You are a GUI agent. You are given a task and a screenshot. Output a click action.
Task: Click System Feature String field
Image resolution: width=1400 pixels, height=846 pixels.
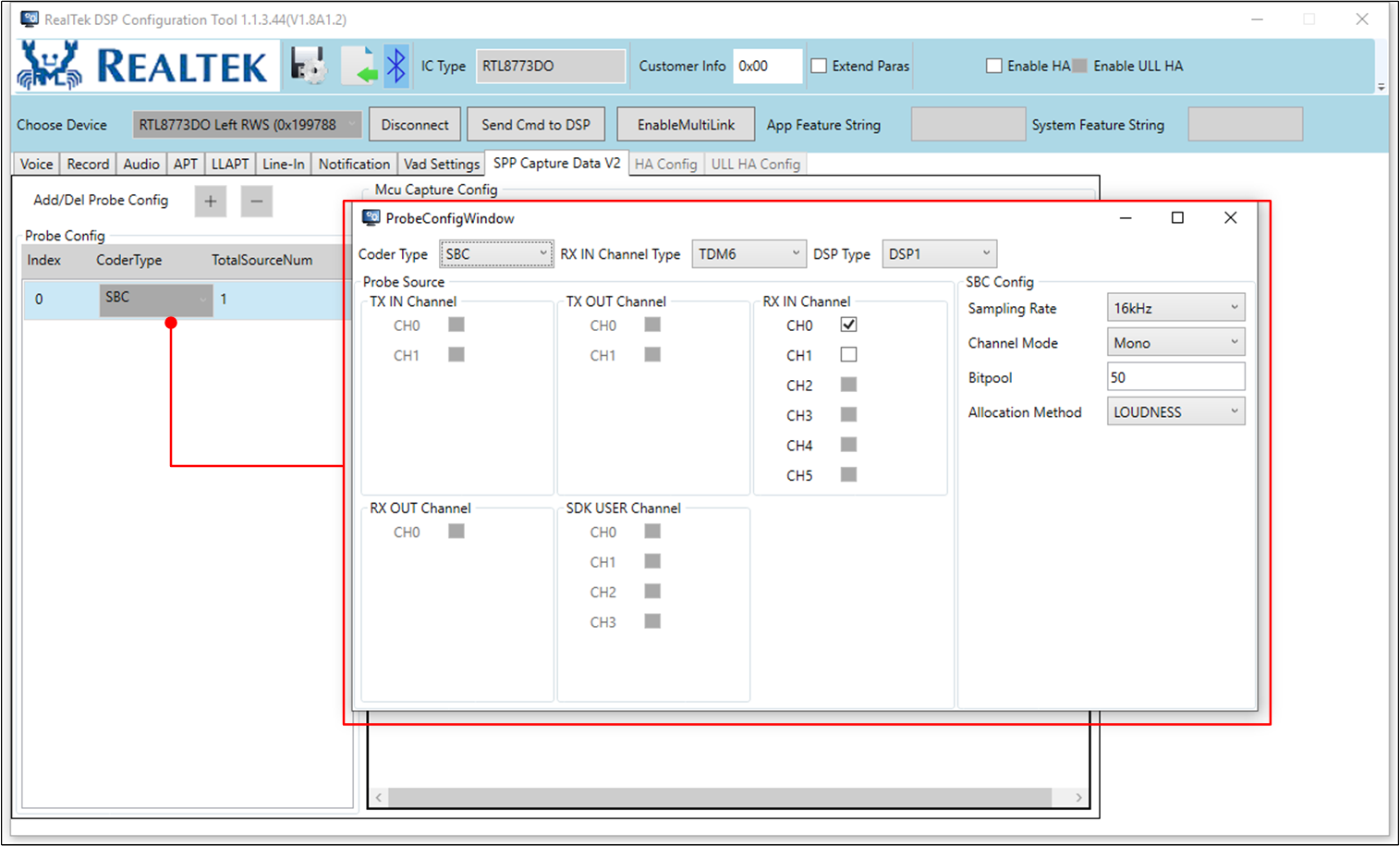[1245, 125]
